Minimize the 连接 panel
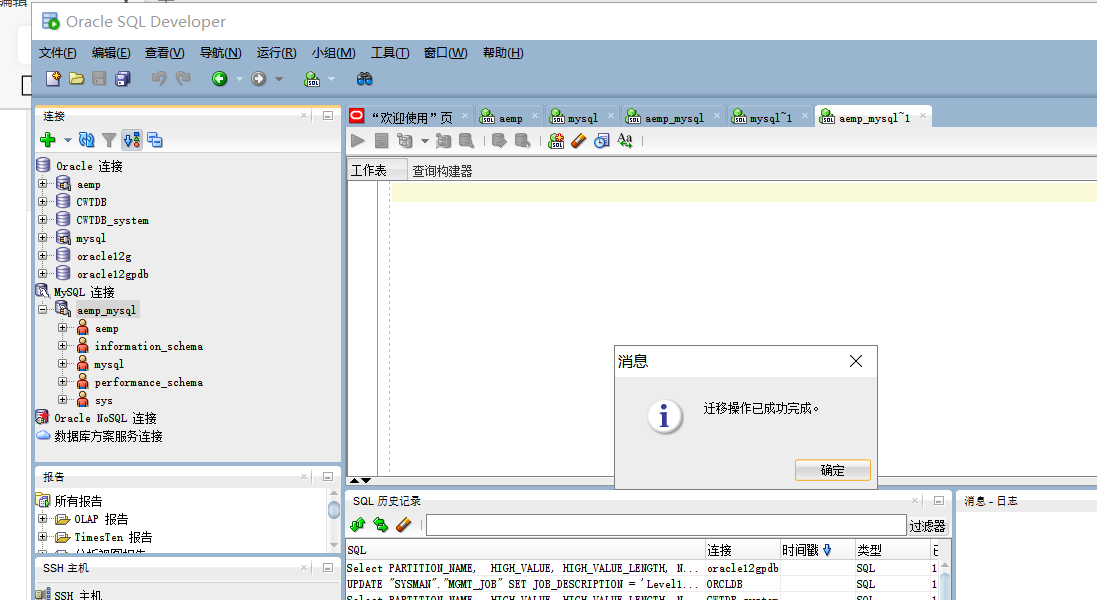Image resolution: width=1097 pixels, height=600 pixels. pyautogui.click(x=327, y=115)
